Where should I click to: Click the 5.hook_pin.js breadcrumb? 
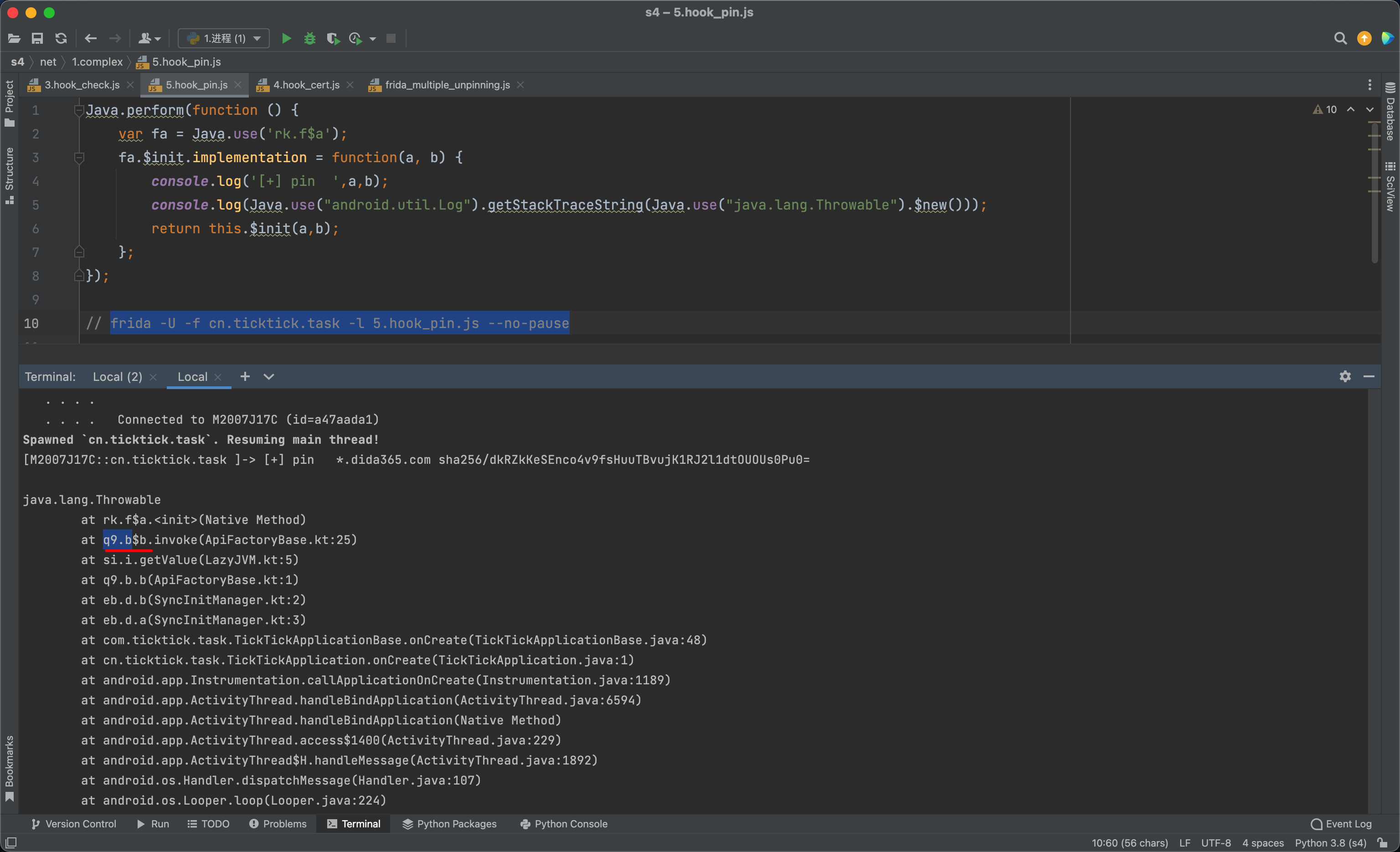pos(179,62)
